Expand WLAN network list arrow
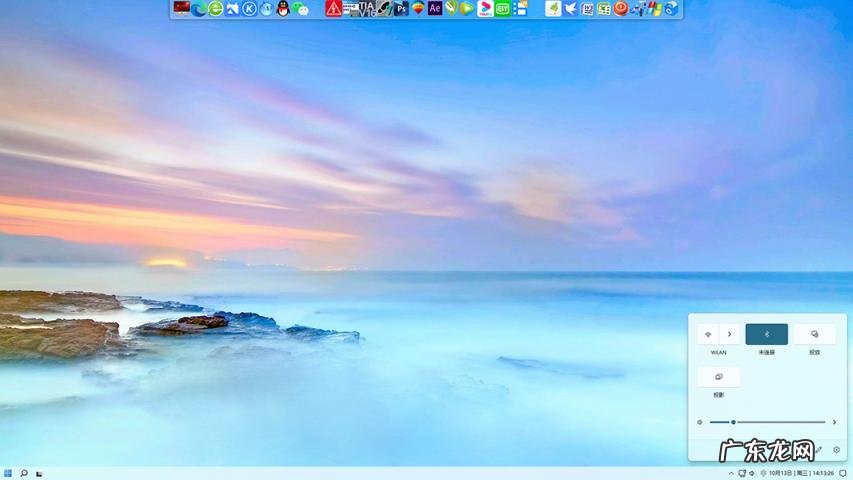Image resolution: width=853 pixels, height=480 pixels. (730, 334)
